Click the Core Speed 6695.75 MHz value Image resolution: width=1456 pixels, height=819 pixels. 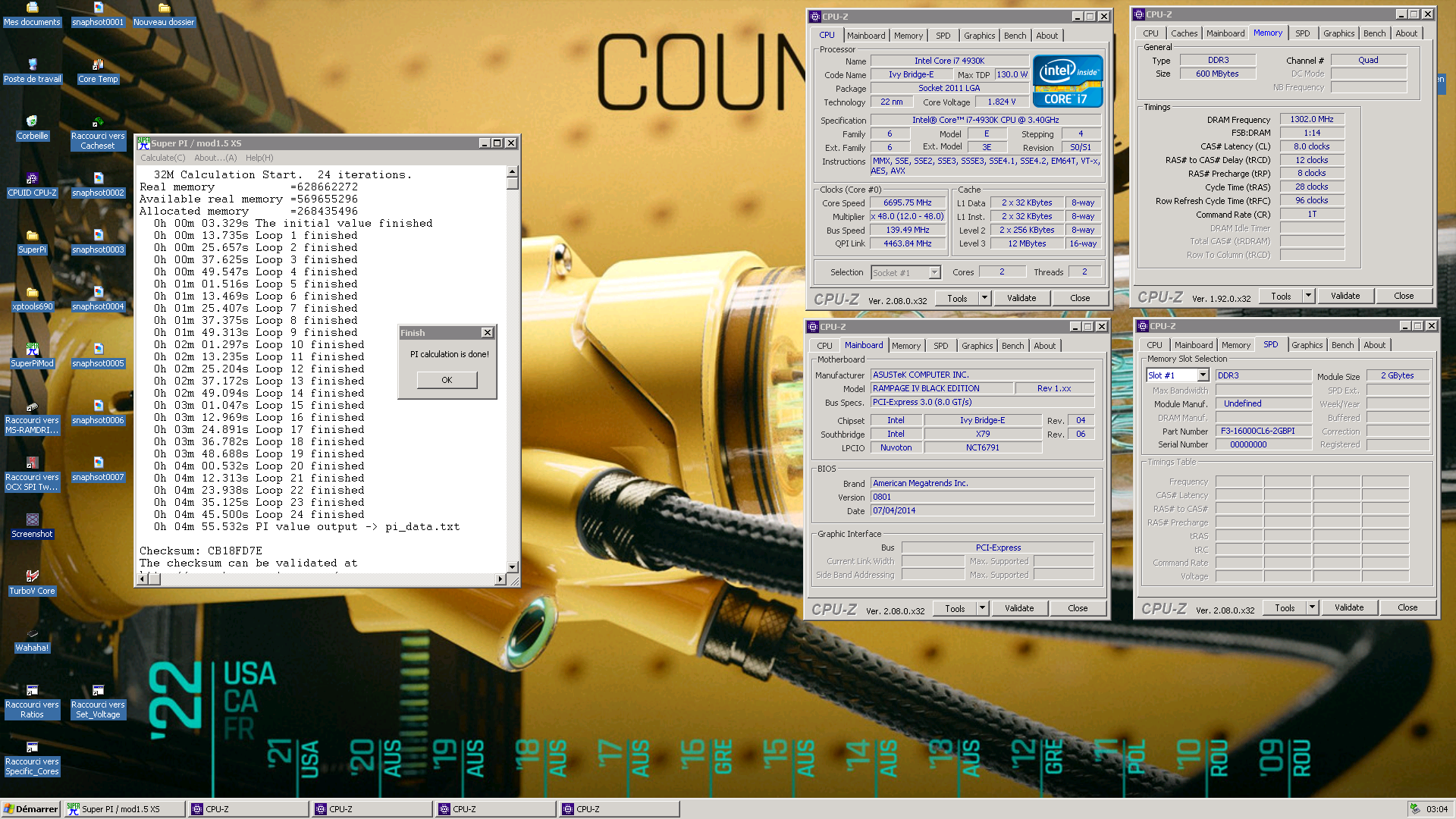tap(908, 203)
